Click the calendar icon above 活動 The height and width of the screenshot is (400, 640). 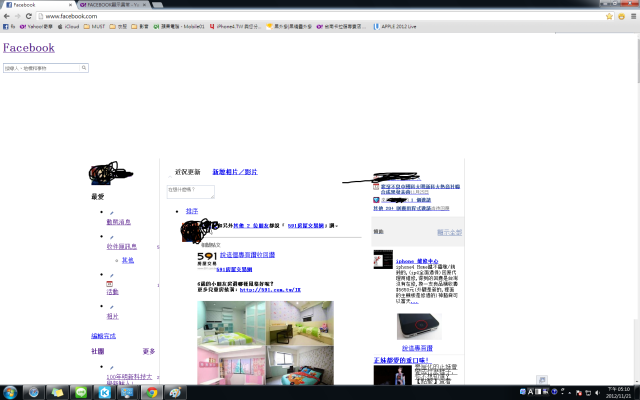110,284
